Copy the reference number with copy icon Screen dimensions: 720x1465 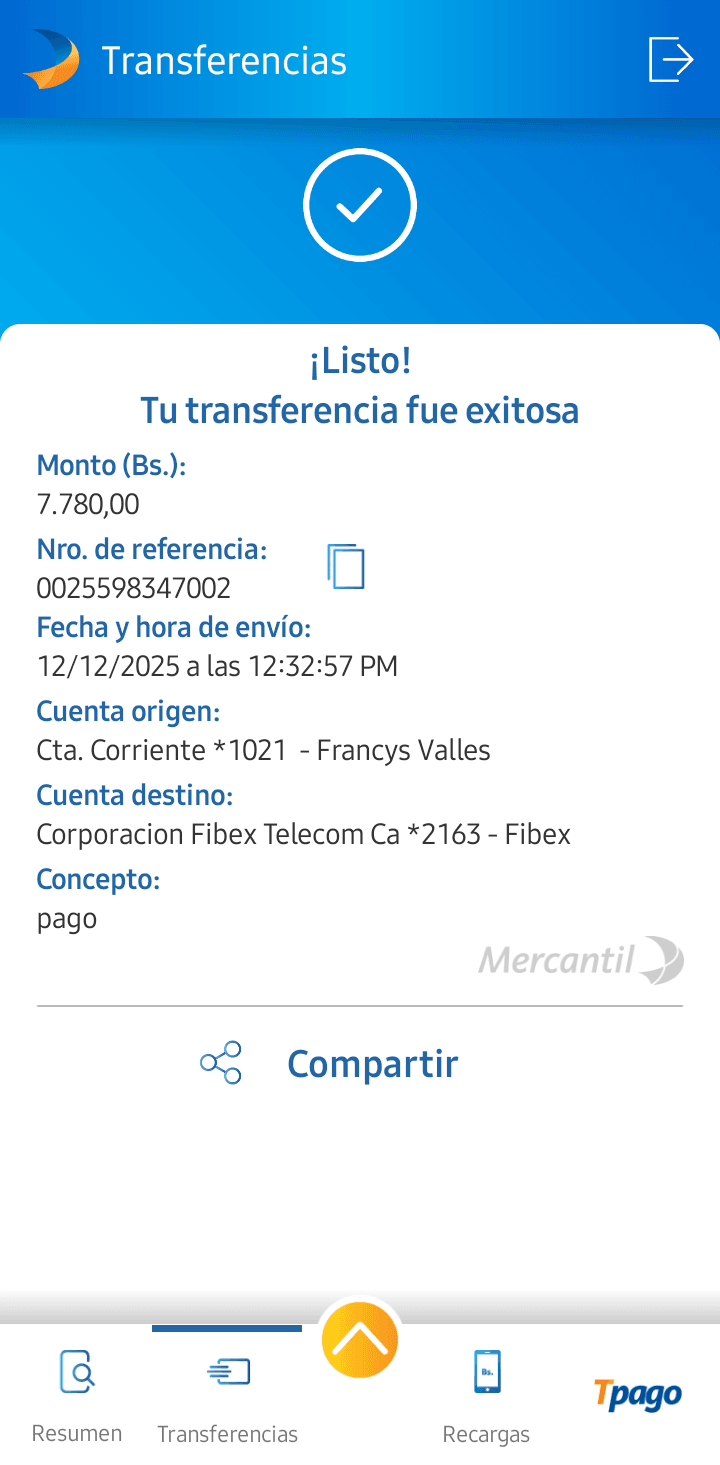click(346, 567)
